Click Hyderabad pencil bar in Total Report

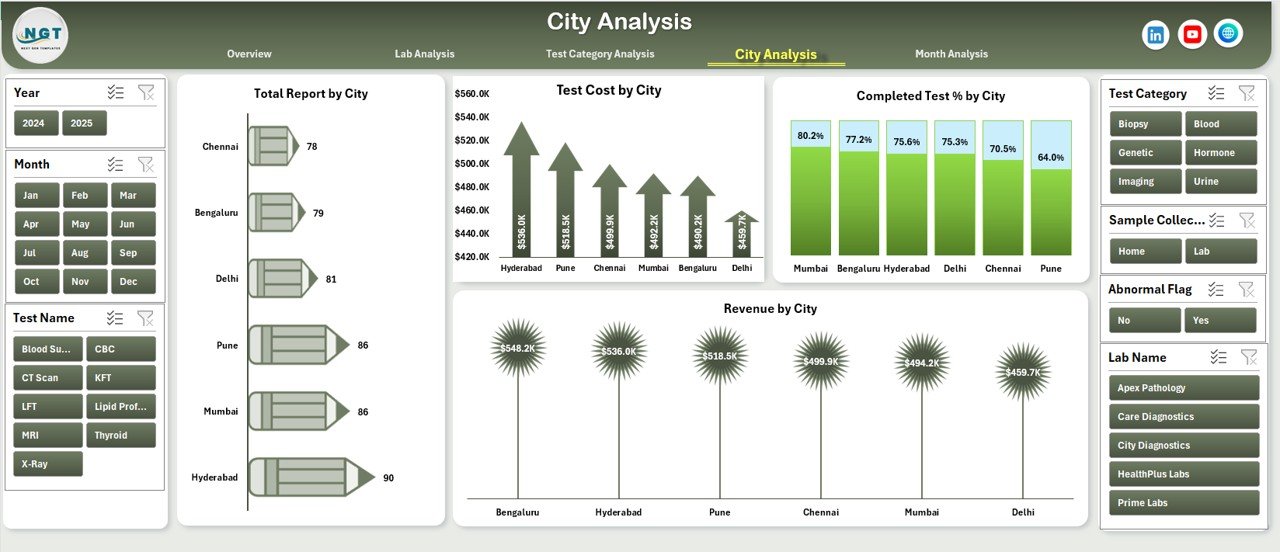pos(310,477)
